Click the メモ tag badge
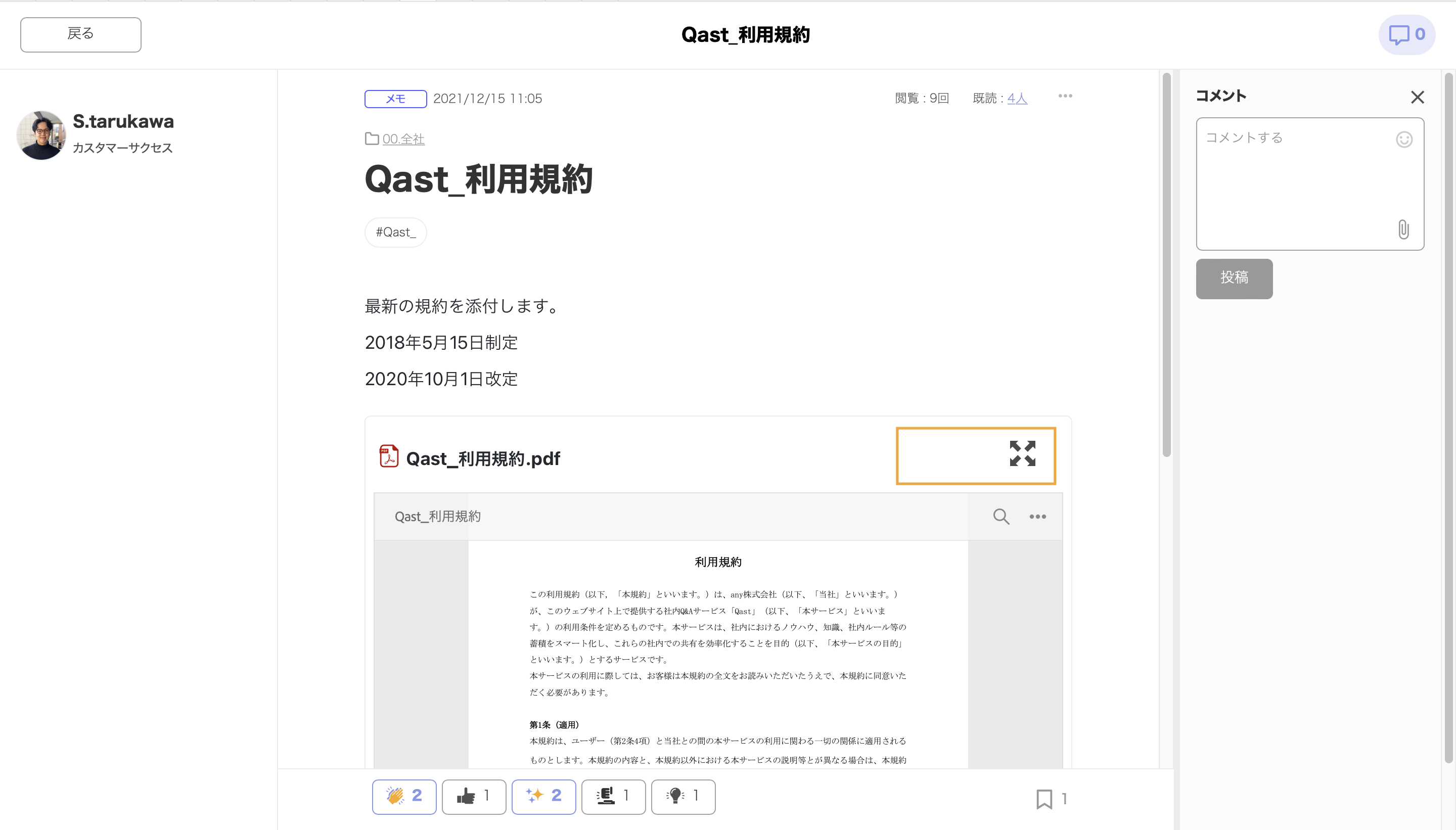 [396, 99]
